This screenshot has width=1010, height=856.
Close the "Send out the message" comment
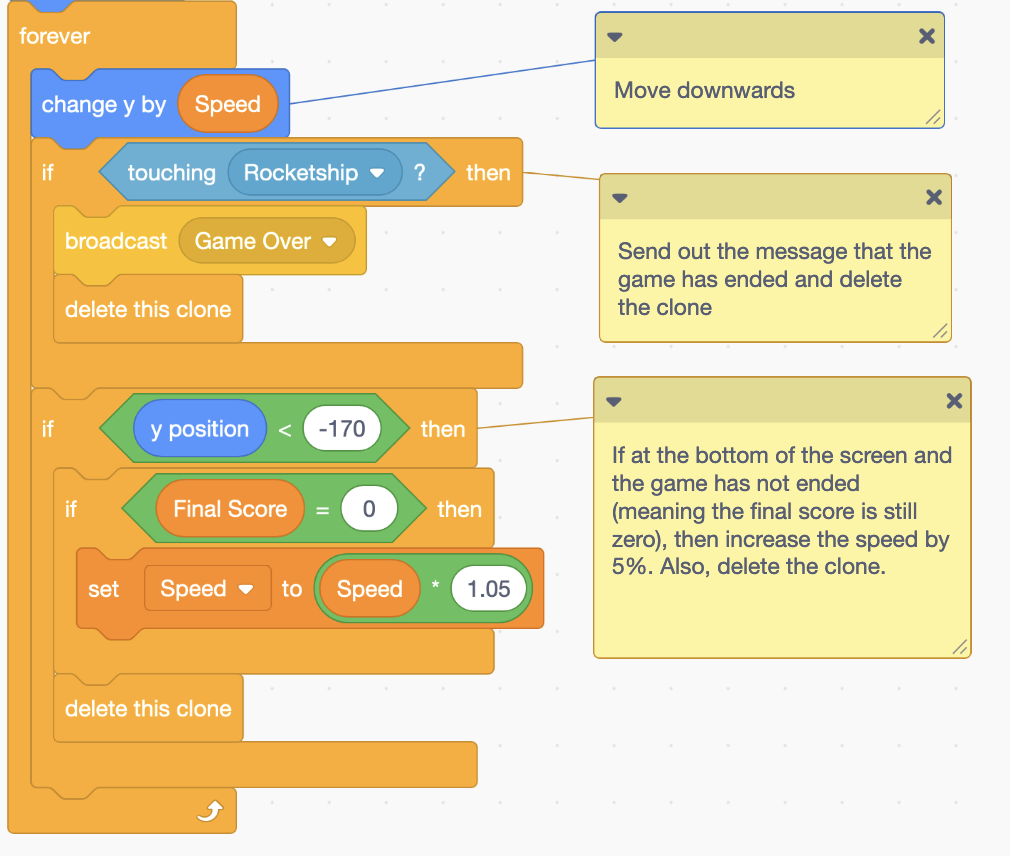933,197
